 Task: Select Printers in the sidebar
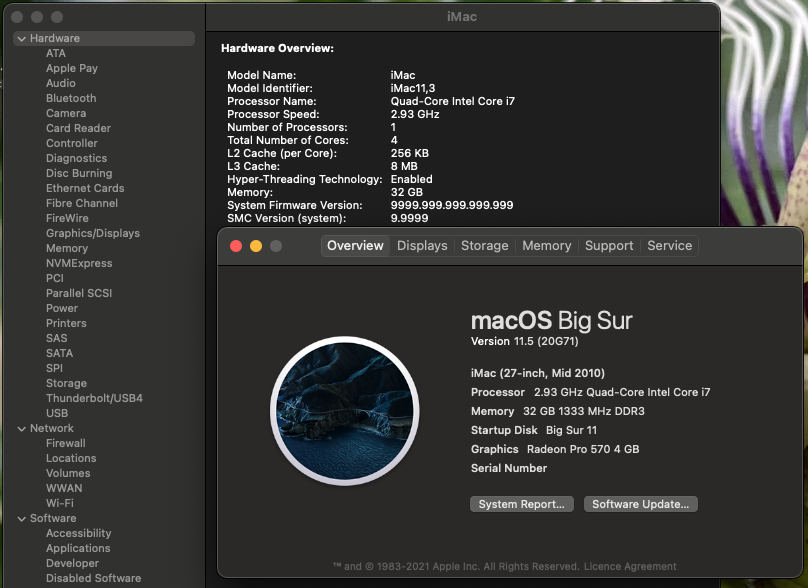pos(66,323)
